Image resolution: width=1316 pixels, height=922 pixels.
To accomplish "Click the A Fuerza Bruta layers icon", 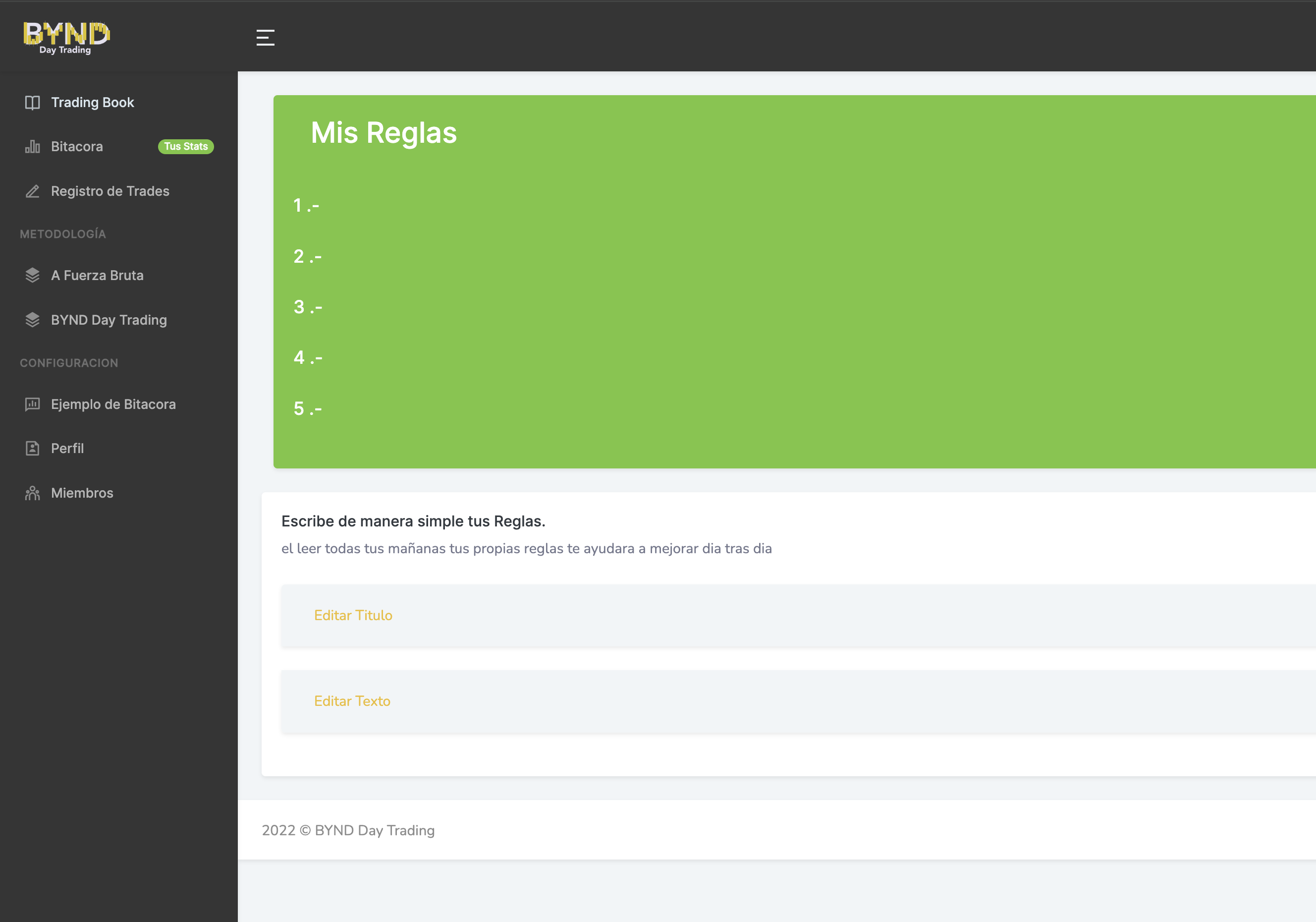I will tap(33, 275).
